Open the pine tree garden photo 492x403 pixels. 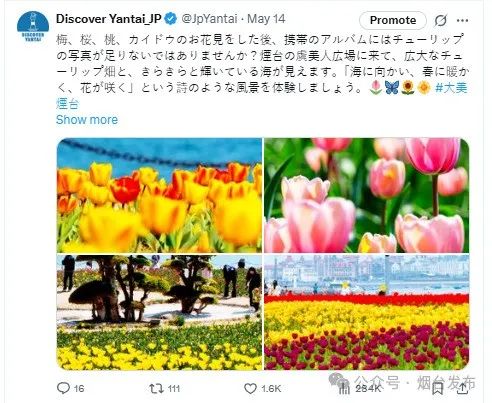(x=159, y=312)
